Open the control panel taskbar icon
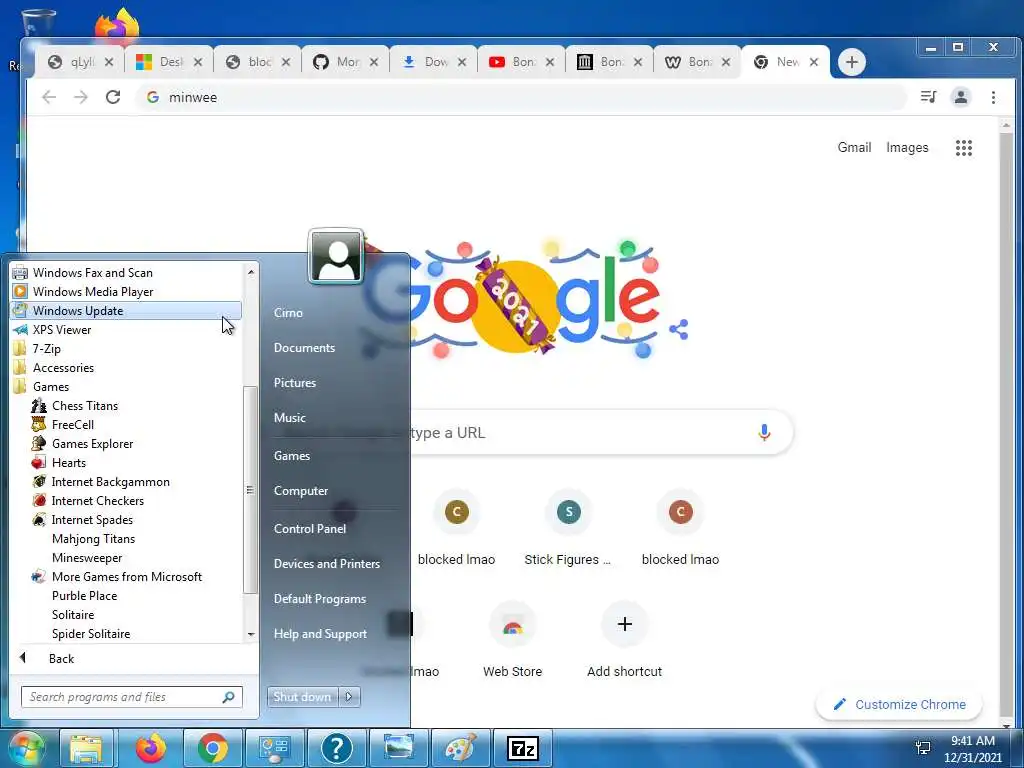 (274, 749)
